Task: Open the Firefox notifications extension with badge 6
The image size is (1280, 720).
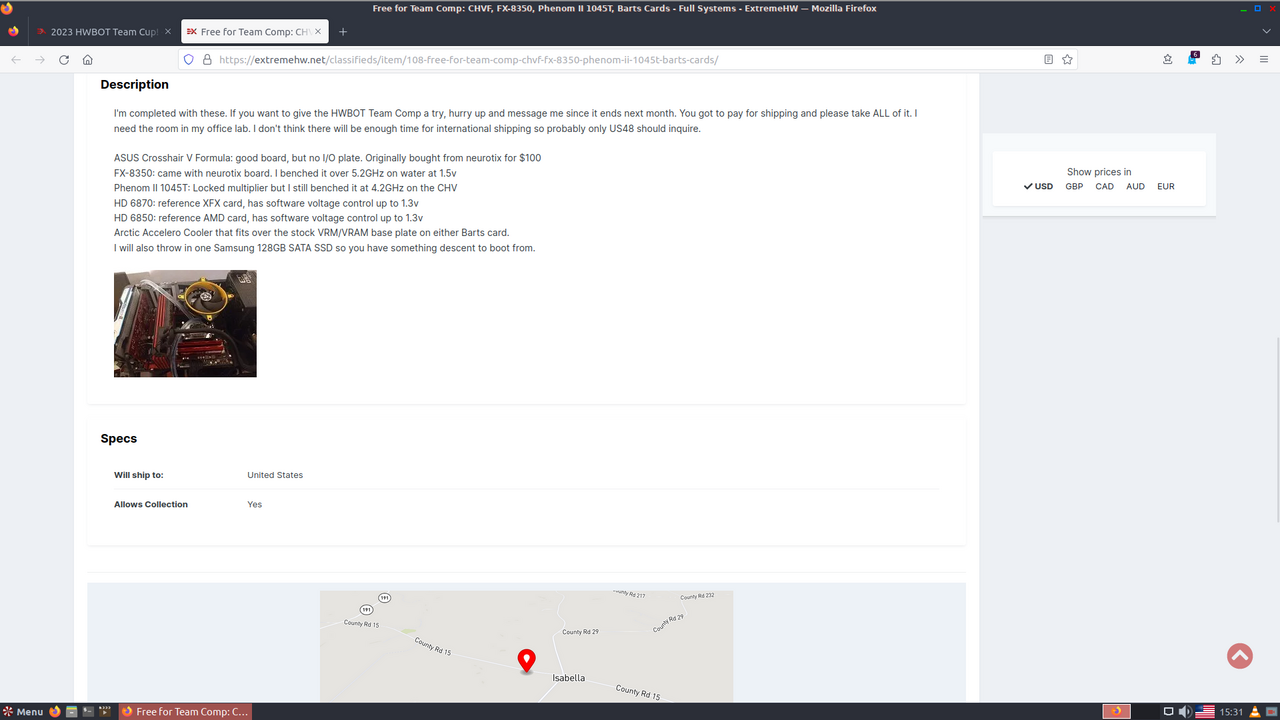Action: coord(1192,60)
